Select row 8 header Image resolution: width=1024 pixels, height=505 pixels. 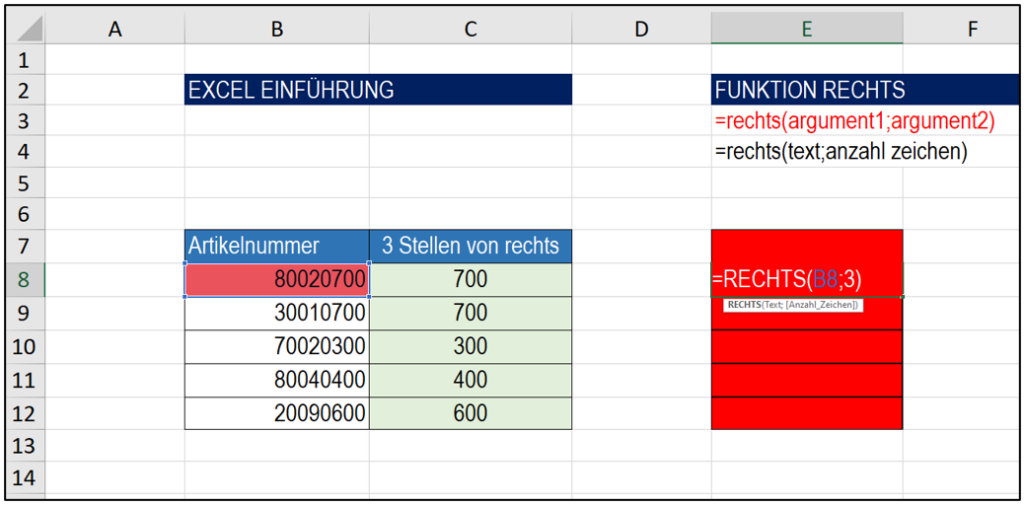[x=27, y=280]
